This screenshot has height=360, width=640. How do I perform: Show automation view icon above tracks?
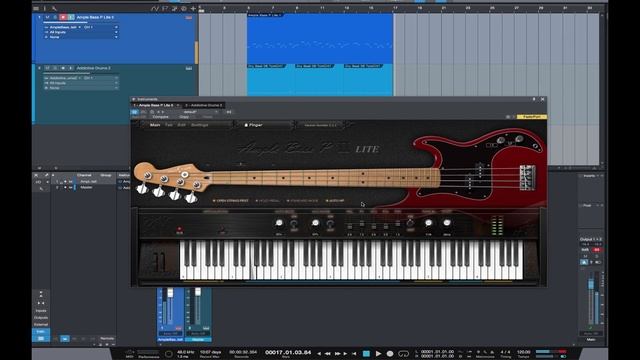pyautogui.click(x=155, y=8)
